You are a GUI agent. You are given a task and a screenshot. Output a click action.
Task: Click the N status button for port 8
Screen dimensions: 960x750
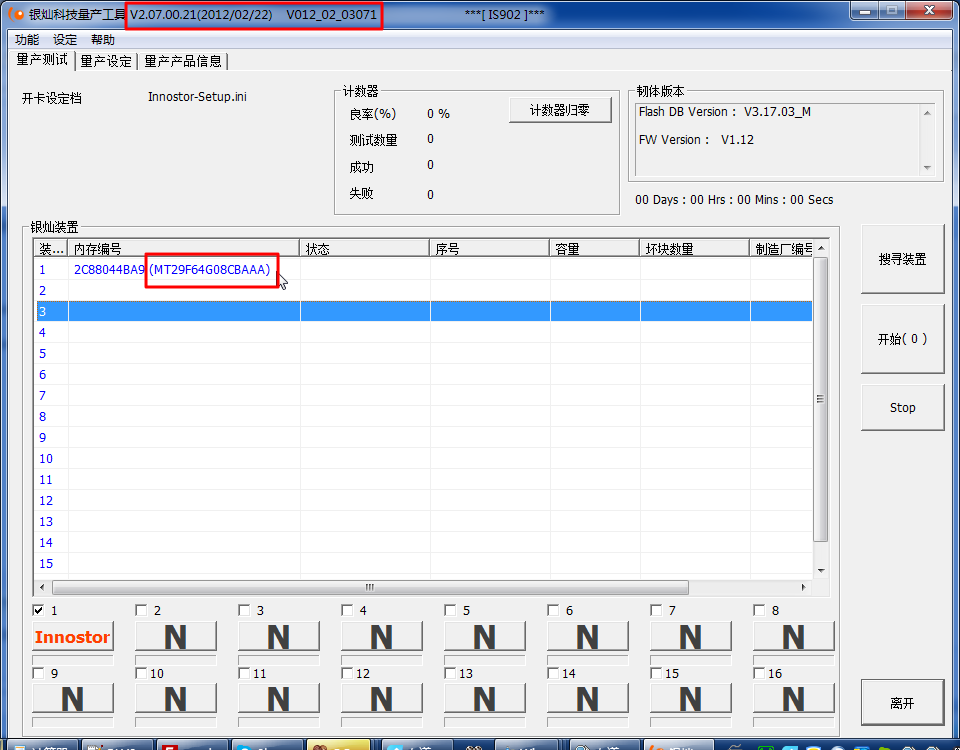793,637
